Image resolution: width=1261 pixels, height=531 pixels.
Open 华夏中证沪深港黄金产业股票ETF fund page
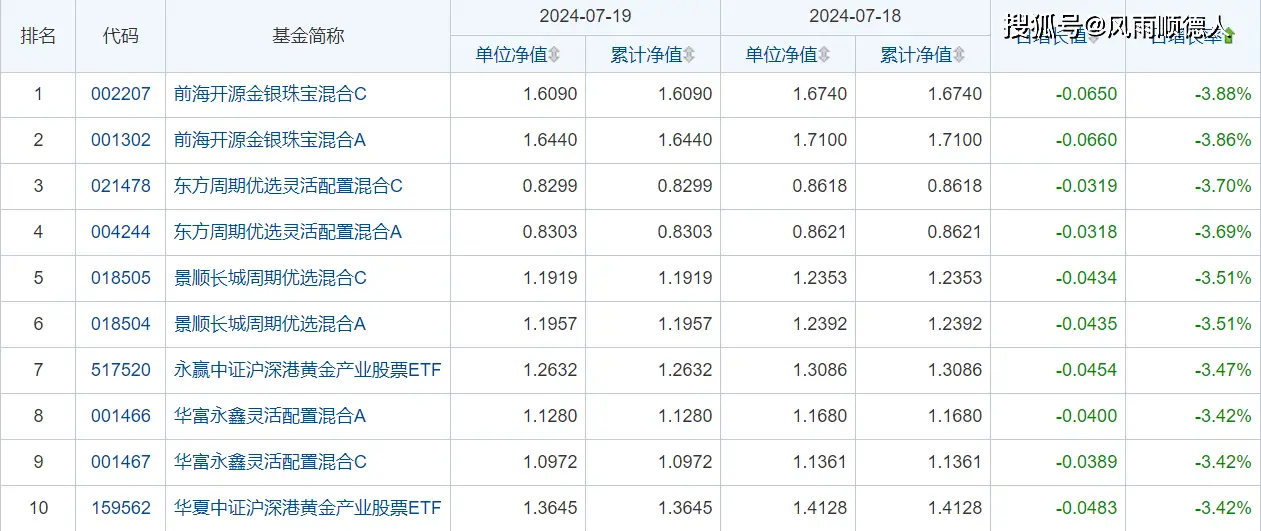pyautogui.click(x=308, y=508)
